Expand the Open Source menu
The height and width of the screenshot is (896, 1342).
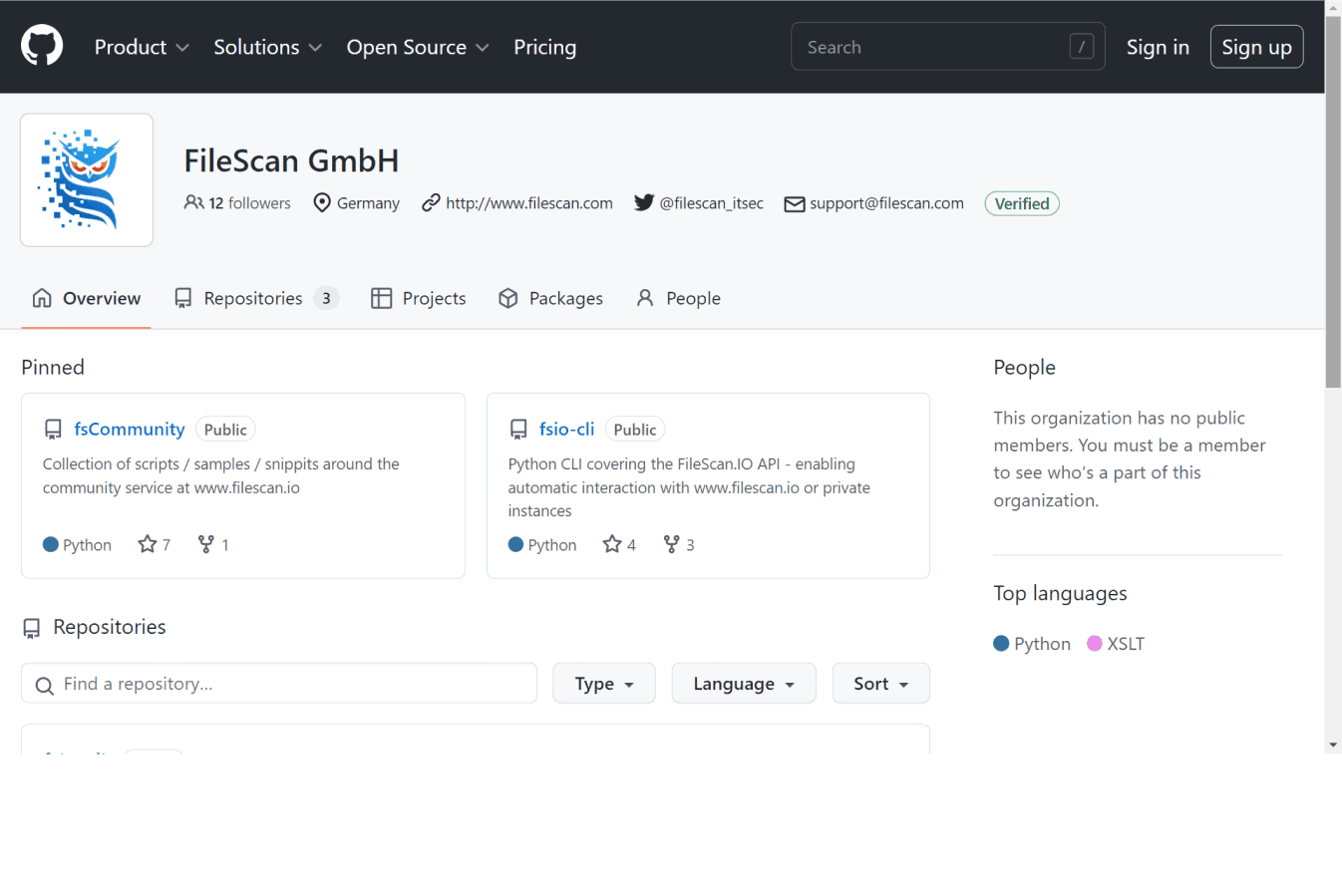point(418,47)
